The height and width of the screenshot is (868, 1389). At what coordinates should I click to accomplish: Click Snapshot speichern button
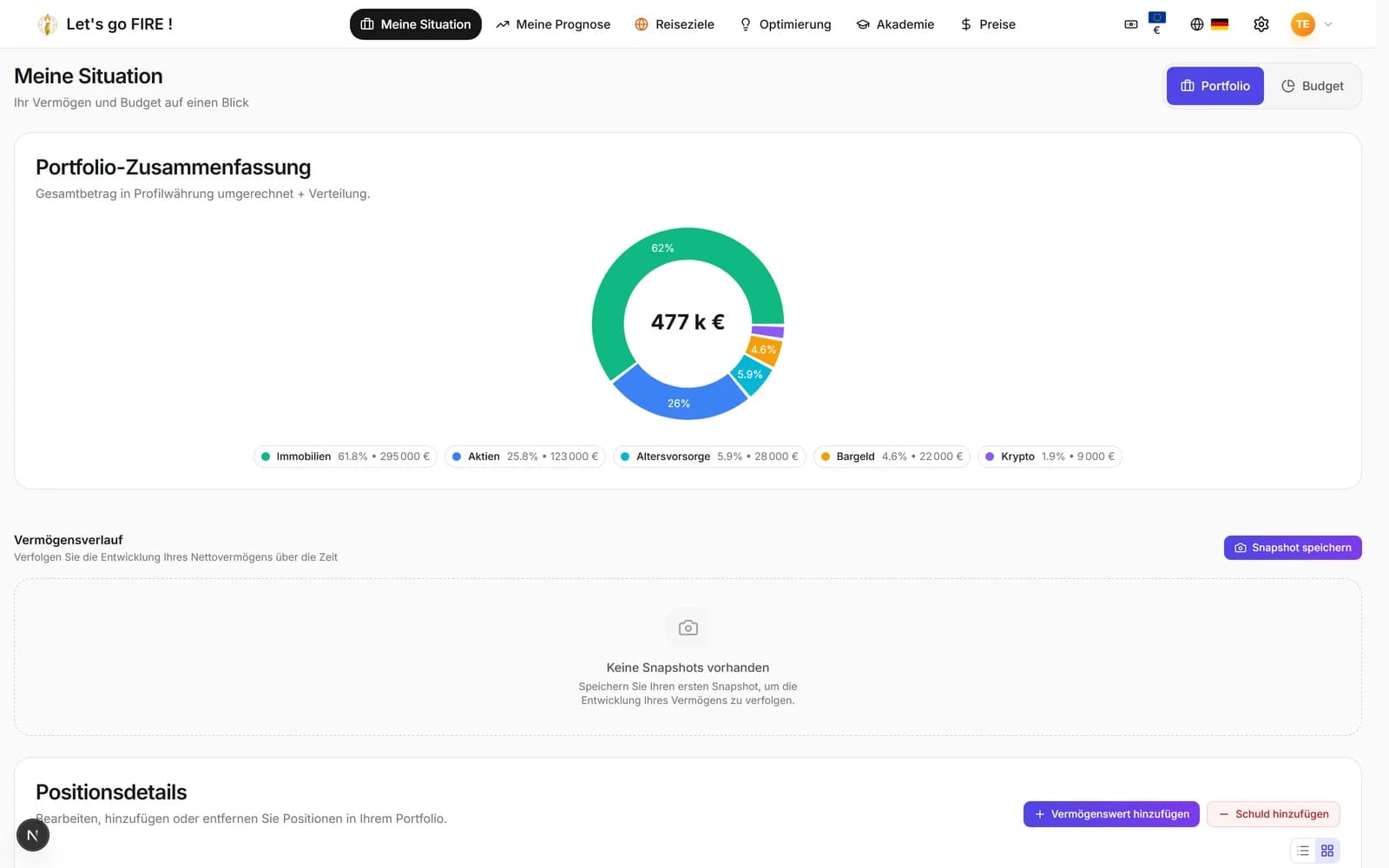(x=1293, y=548)
